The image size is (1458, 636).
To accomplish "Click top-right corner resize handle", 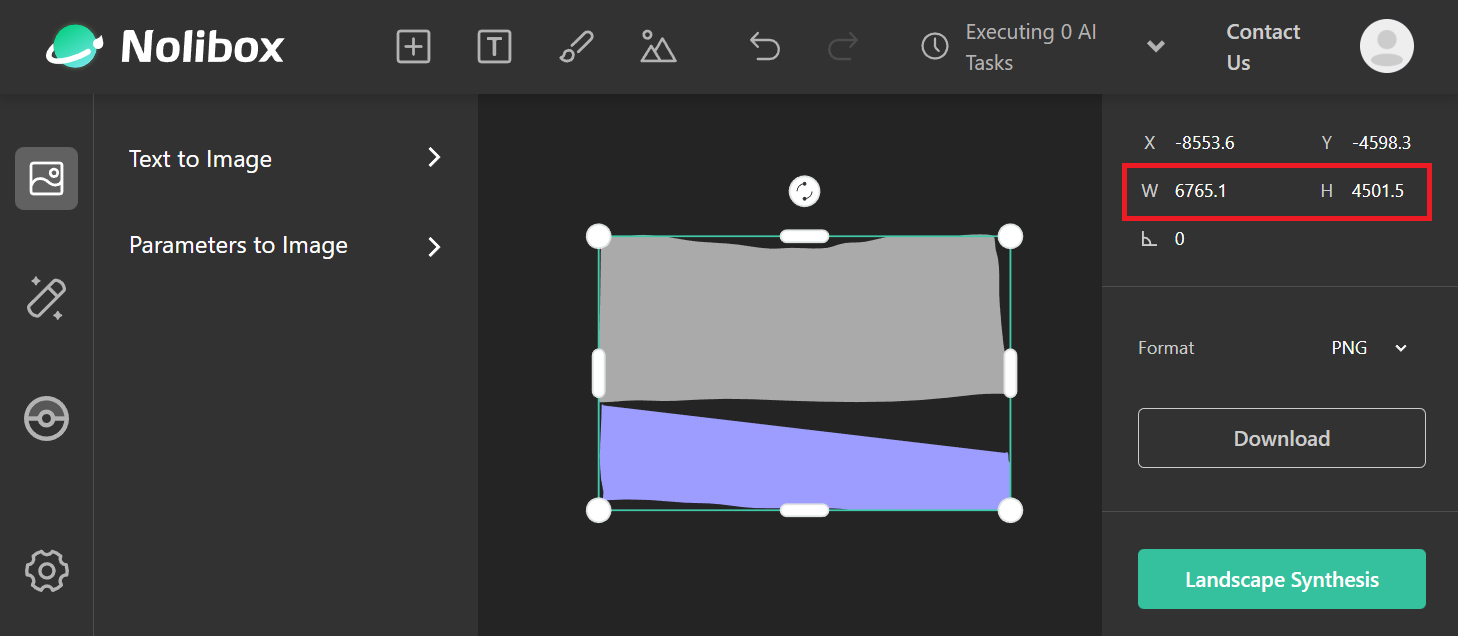I will point(1010,236).
